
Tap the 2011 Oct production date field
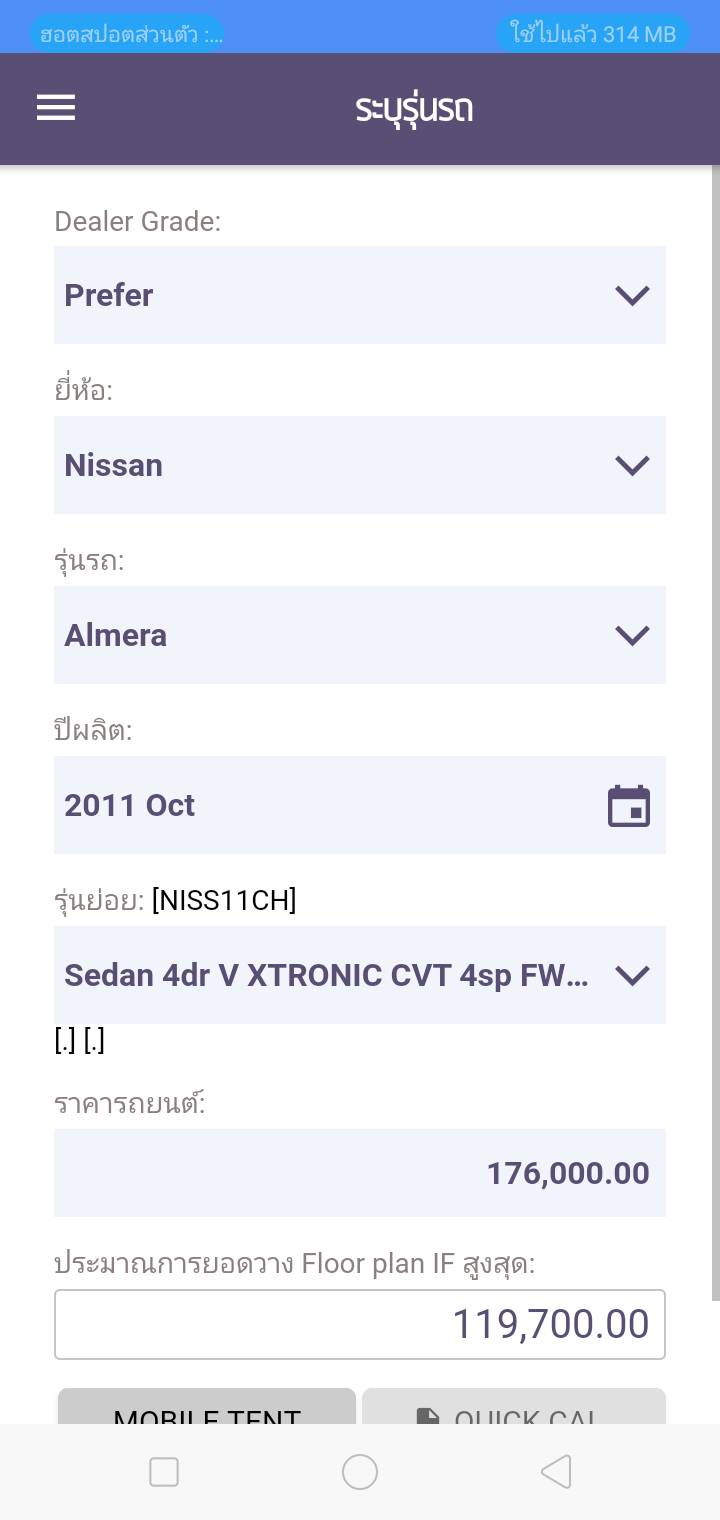320,805
